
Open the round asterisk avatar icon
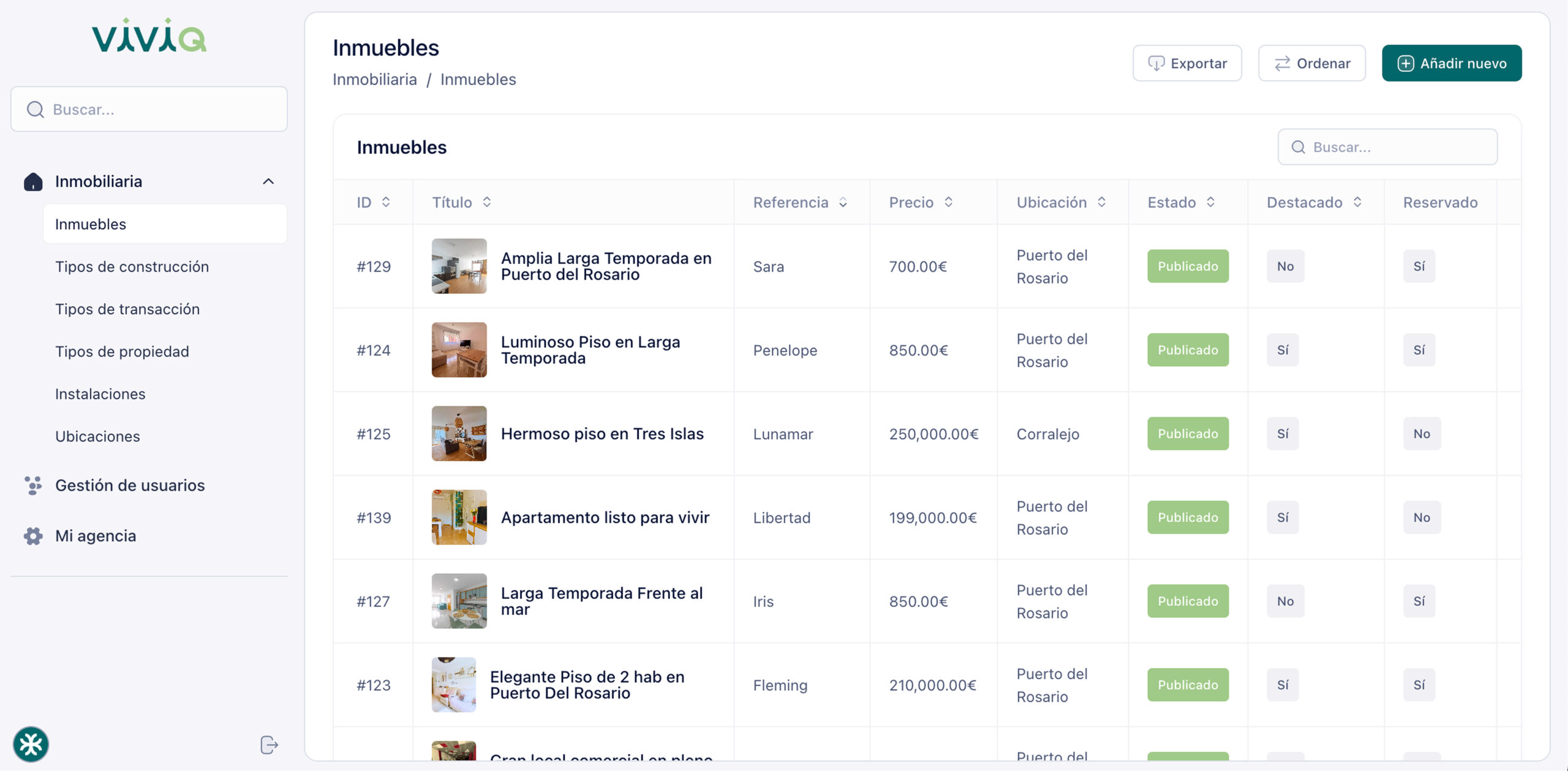31,745
